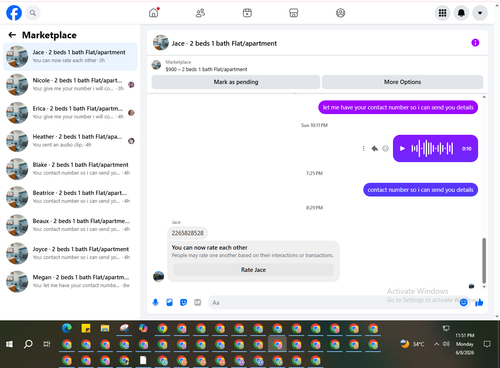Open Sticky Notes from the taskbar
The image size is (500, 368).
[86, 329]
